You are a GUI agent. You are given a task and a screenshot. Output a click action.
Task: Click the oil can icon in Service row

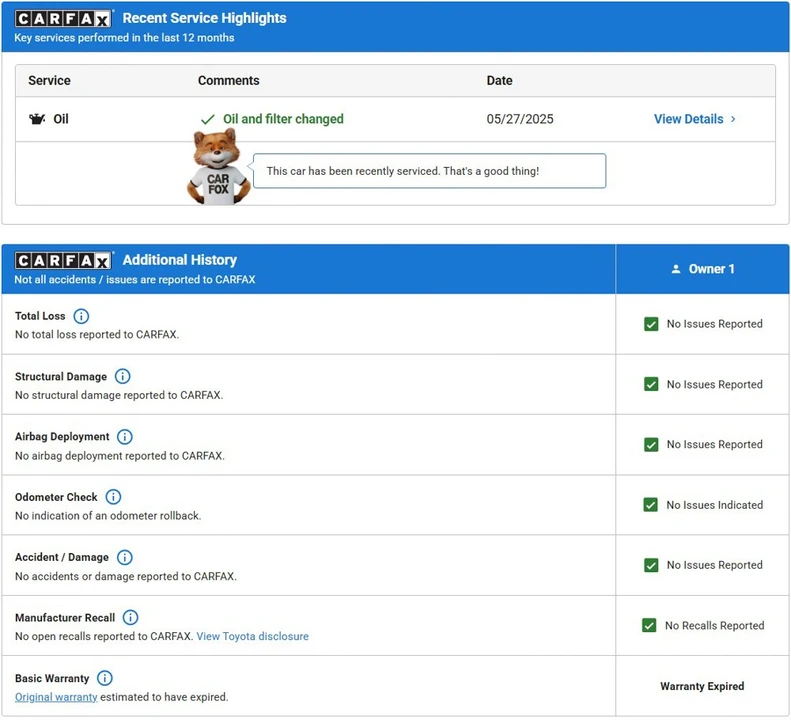(x=37, y=119)
